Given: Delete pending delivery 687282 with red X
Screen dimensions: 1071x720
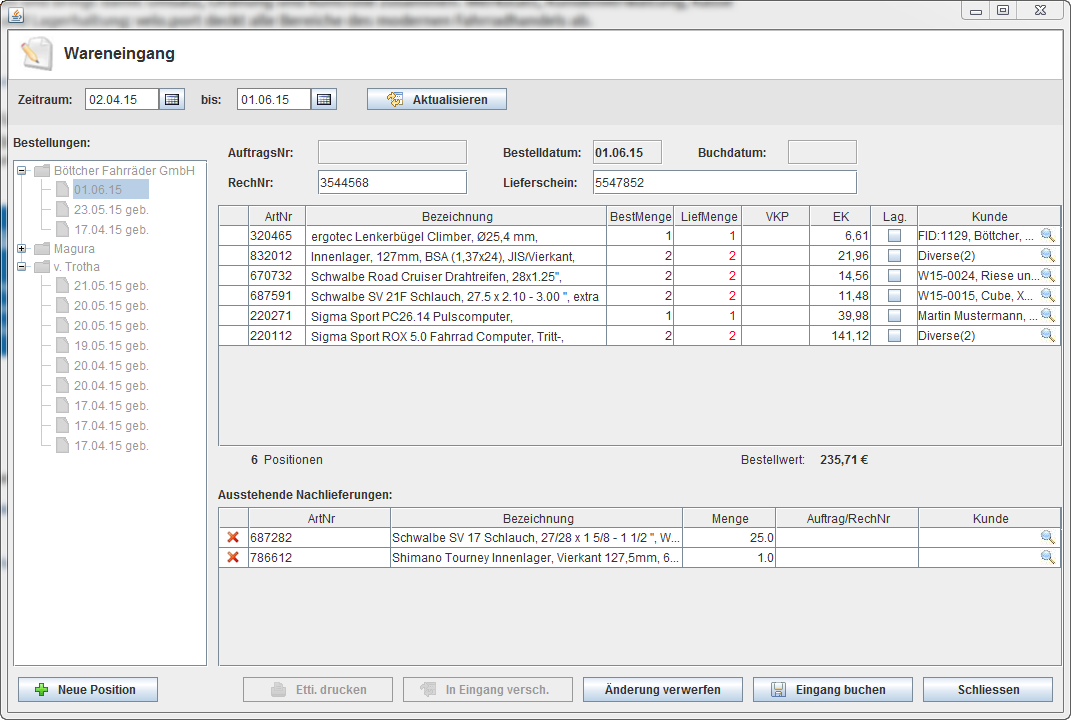Looking at the screenshot, I should [x=233, y=537].
